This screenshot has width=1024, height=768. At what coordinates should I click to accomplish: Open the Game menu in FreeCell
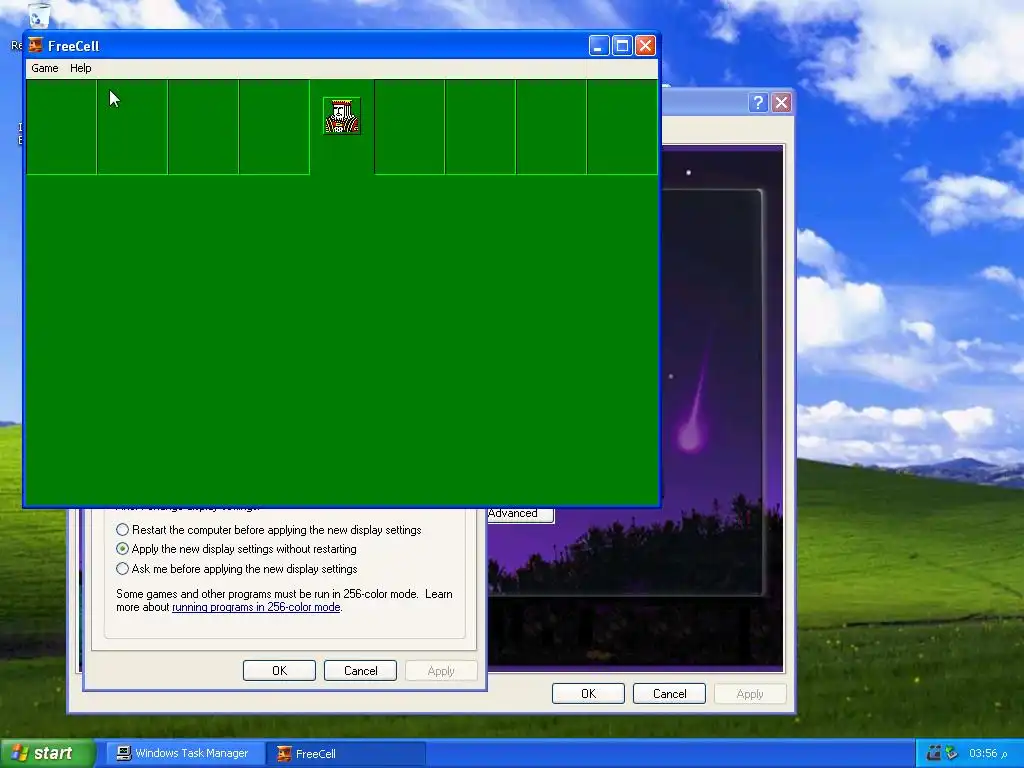click(x=44, y=68)
